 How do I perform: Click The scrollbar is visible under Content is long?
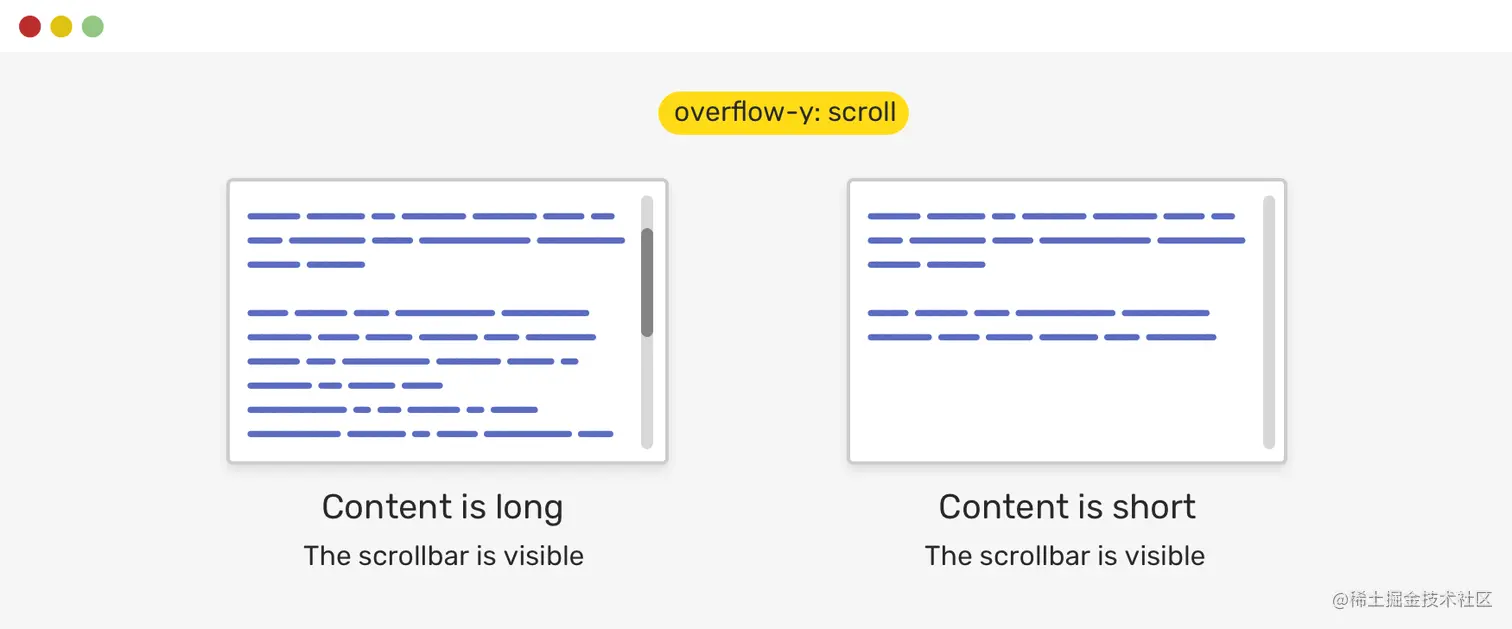coord(443,556)
